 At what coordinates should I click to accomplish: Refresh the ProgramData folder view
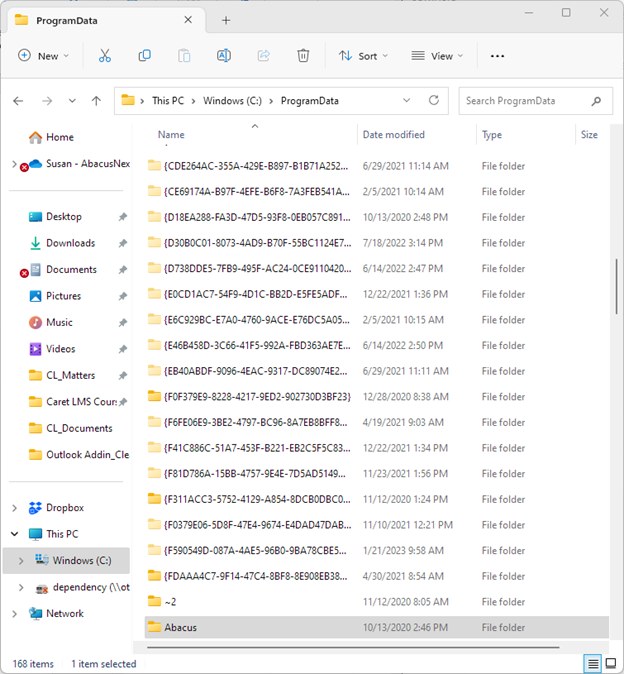tap(434, 101)
